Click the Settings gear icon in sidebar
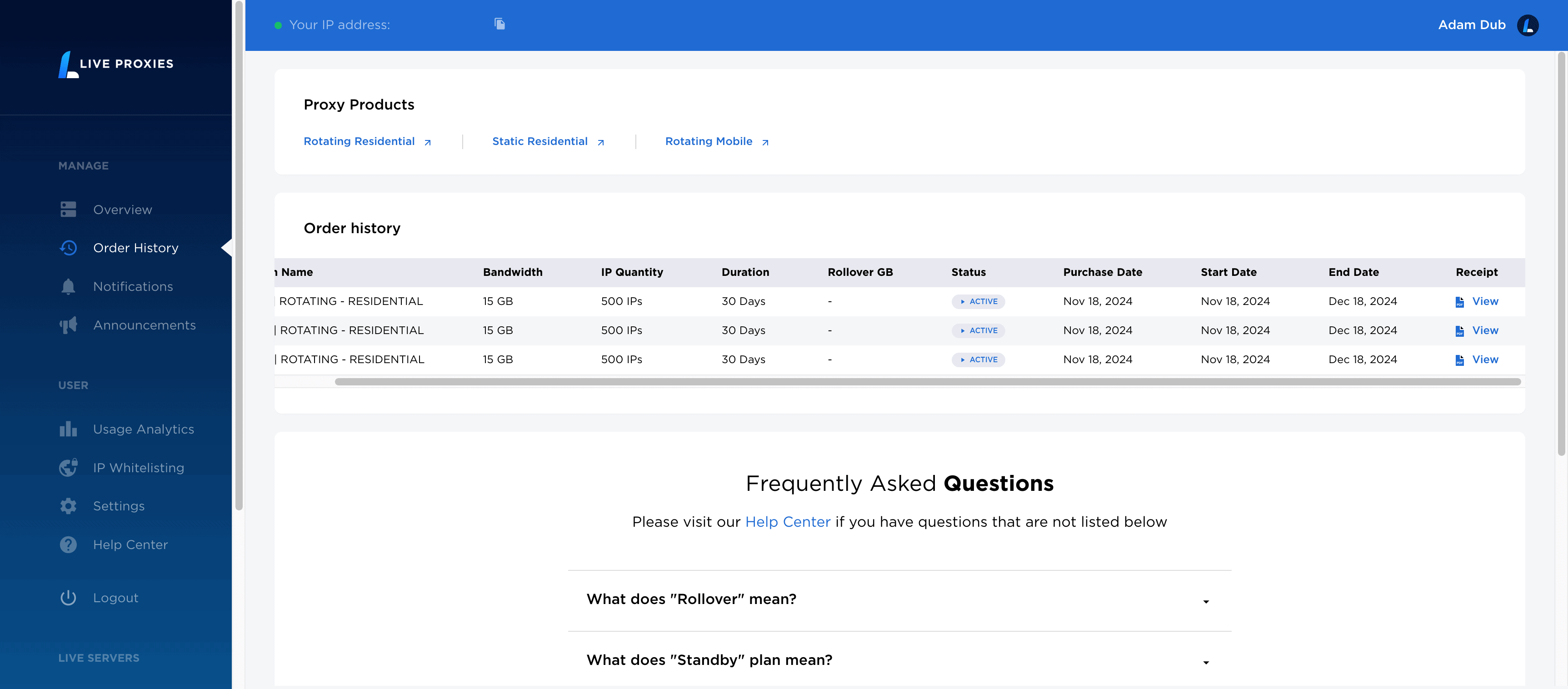This screenshot has height=689, width=1568. click(68, 506)
